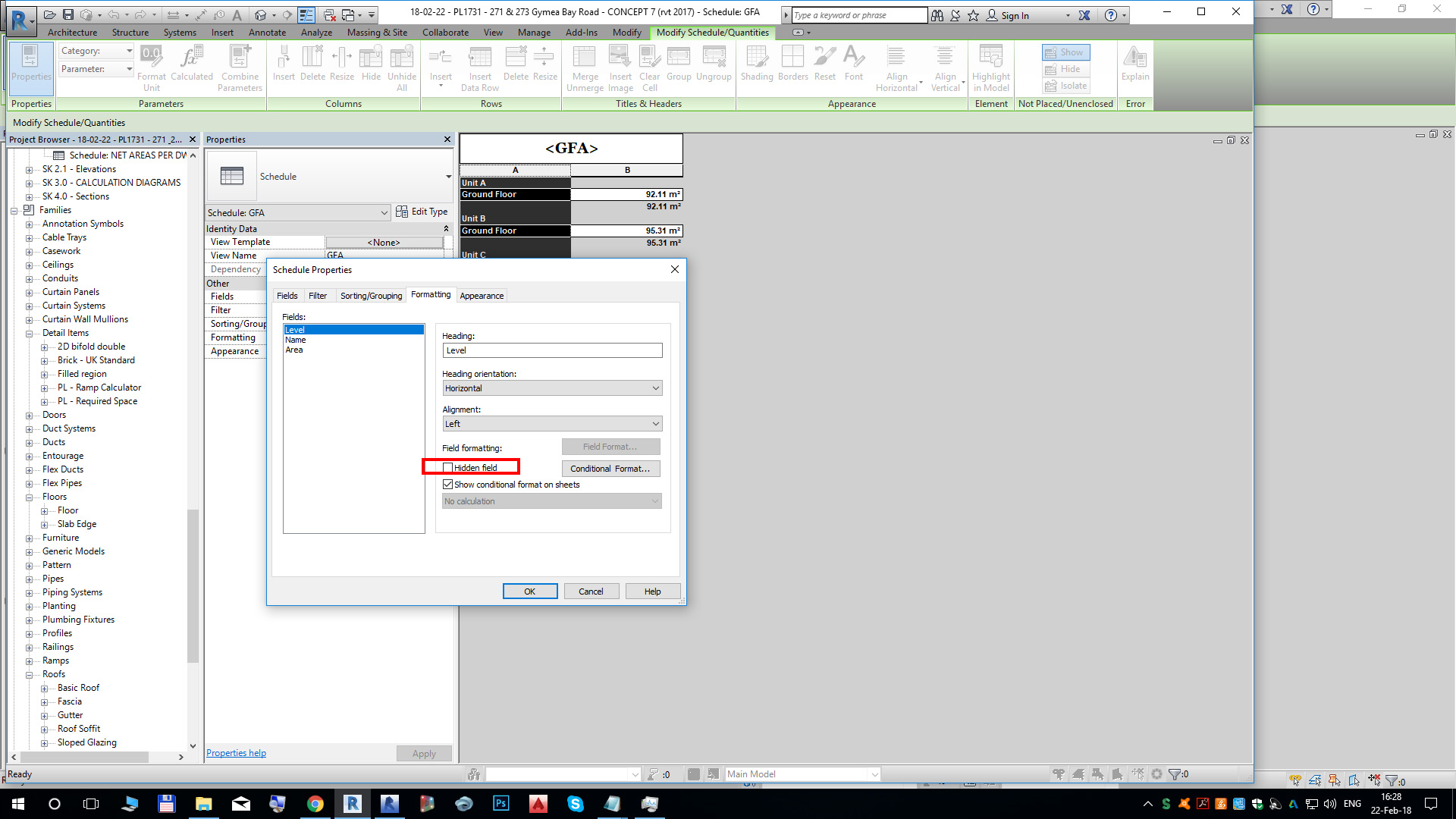Open the Heading orientation dropdown
Screen dimensions: 1456x819
pyautogui.click(x=552, y=388)
